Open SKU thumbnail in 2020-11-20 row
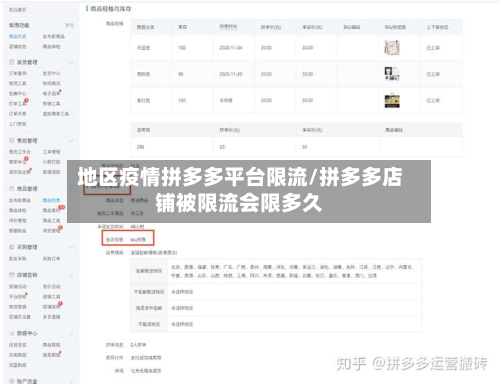This screenshot has height=384, width=500. point(392,74)
